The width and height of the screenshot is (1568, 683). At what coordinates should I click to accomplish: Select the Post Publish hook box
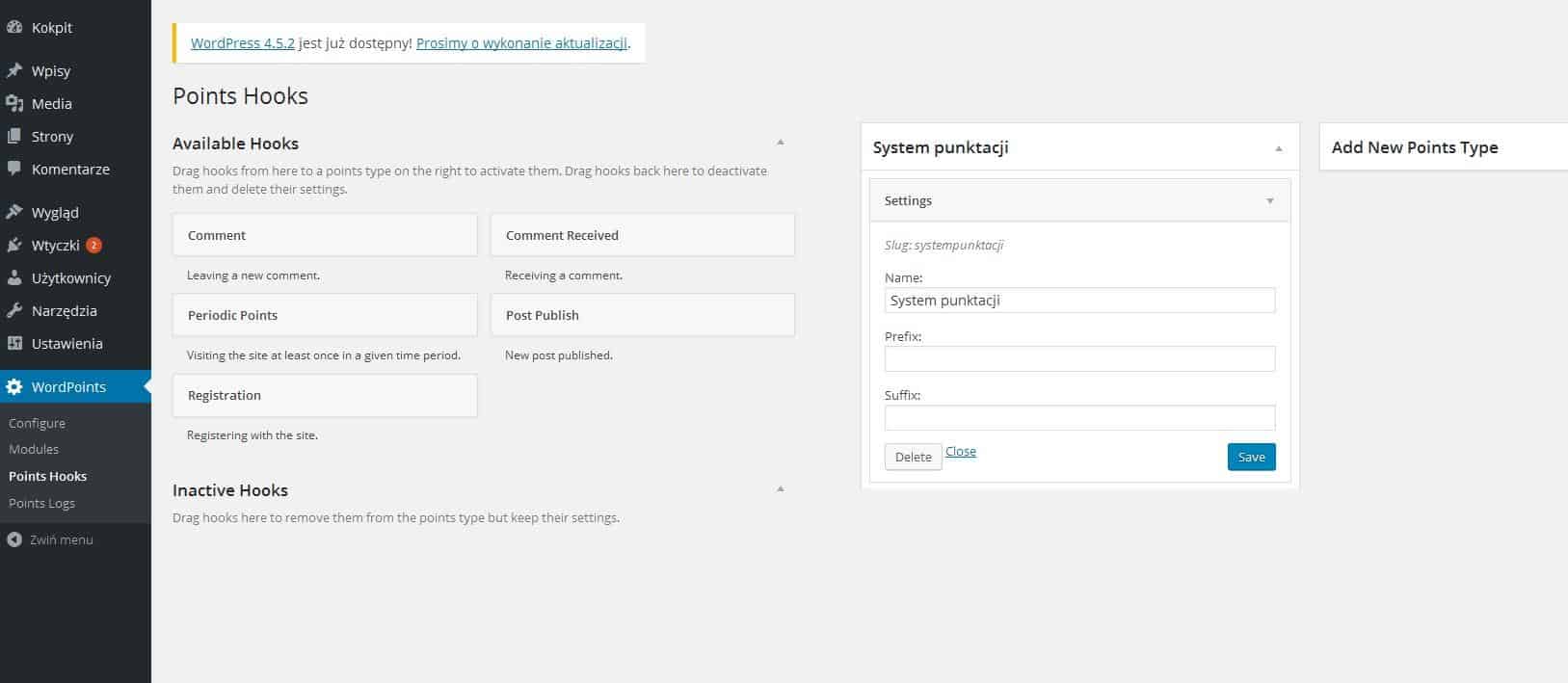tap(643, 315)
